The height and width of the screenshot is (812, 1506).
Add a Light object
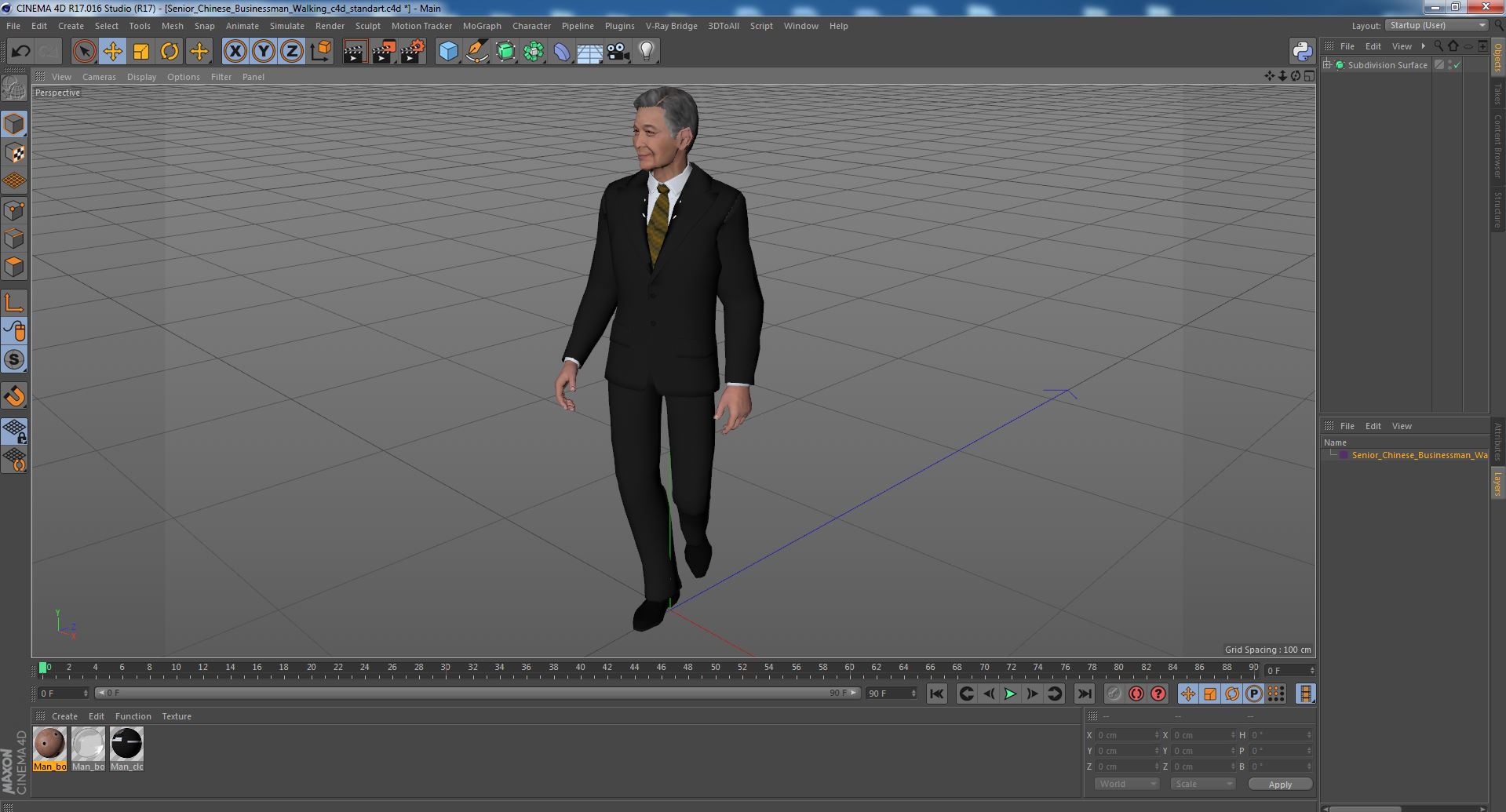[x=647, y=52]
